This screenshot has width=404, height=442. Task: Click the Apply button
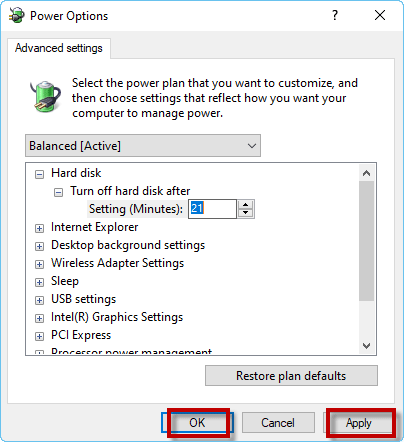coord(358,423)
